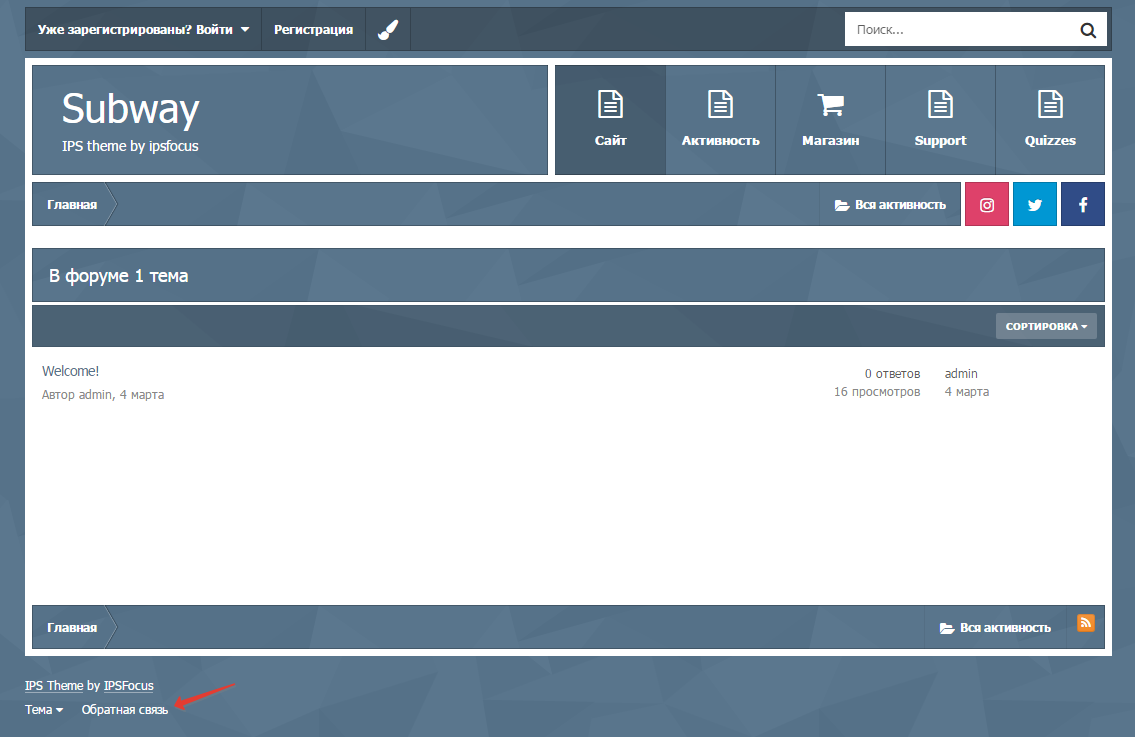This screenshot has height=737, width=1135.
Task: Select the Сайт navigation tab
Action: coord(610,120)
